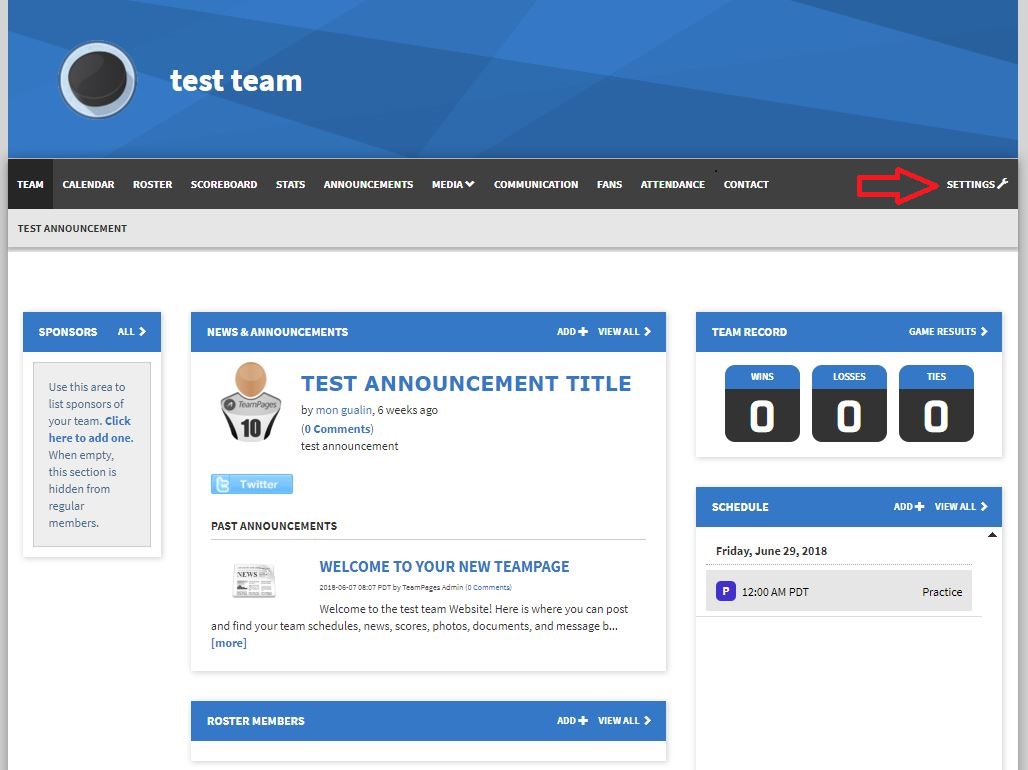Viewport: 1028px width, 770px height.
Task: Click the Ties counter tile
Action: click(x=936, y=403)
